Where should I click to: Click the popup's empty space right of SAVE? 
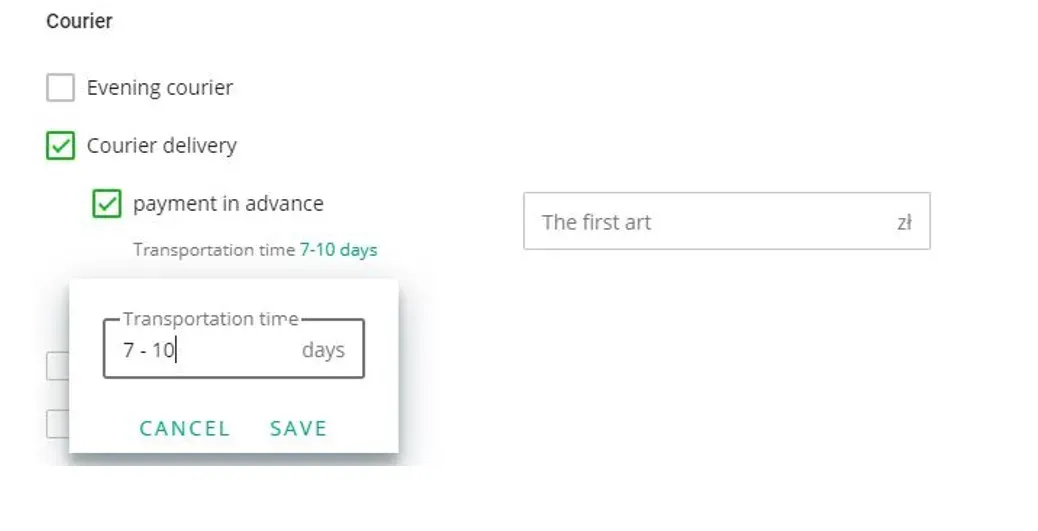(363, 428)
